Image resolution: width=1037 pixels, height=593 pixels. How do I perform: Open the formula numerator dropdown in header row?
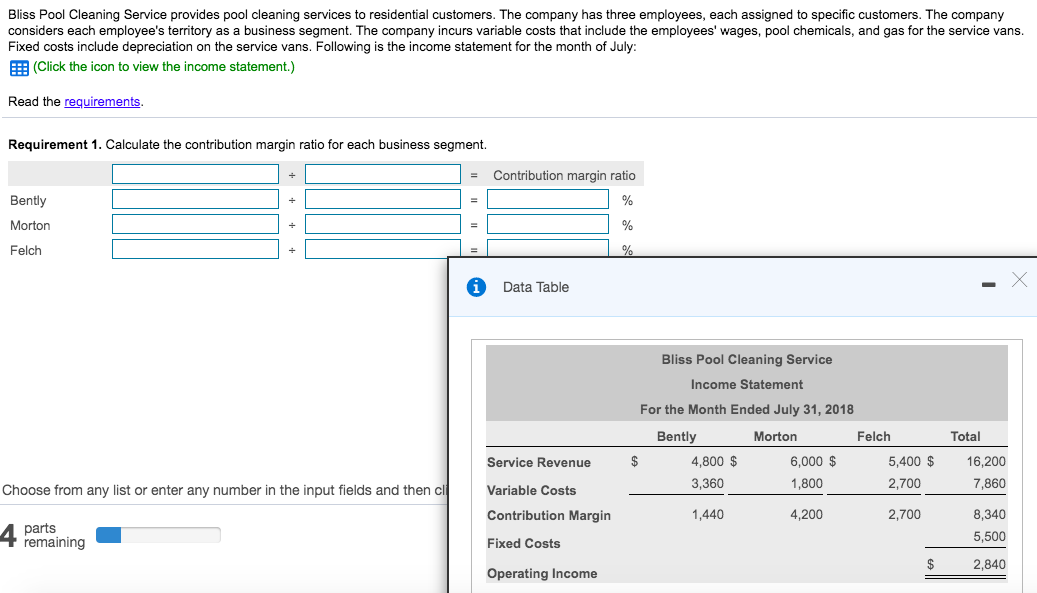195,175
